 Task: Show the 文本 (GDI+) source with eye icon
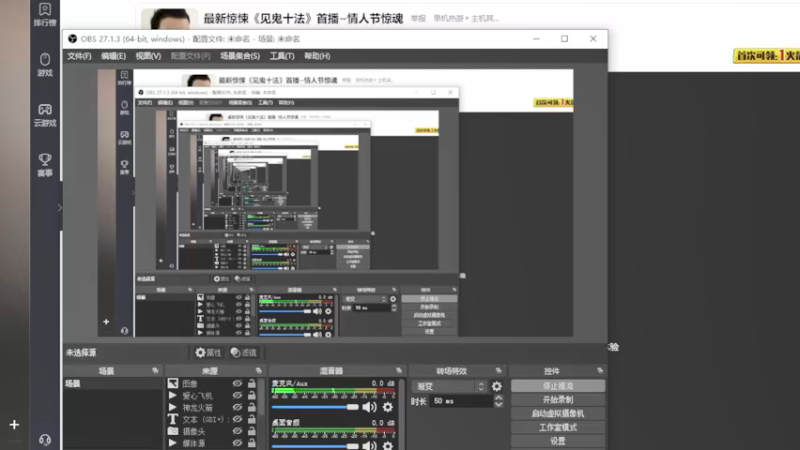pyautogui.click(x=237, y=419)
